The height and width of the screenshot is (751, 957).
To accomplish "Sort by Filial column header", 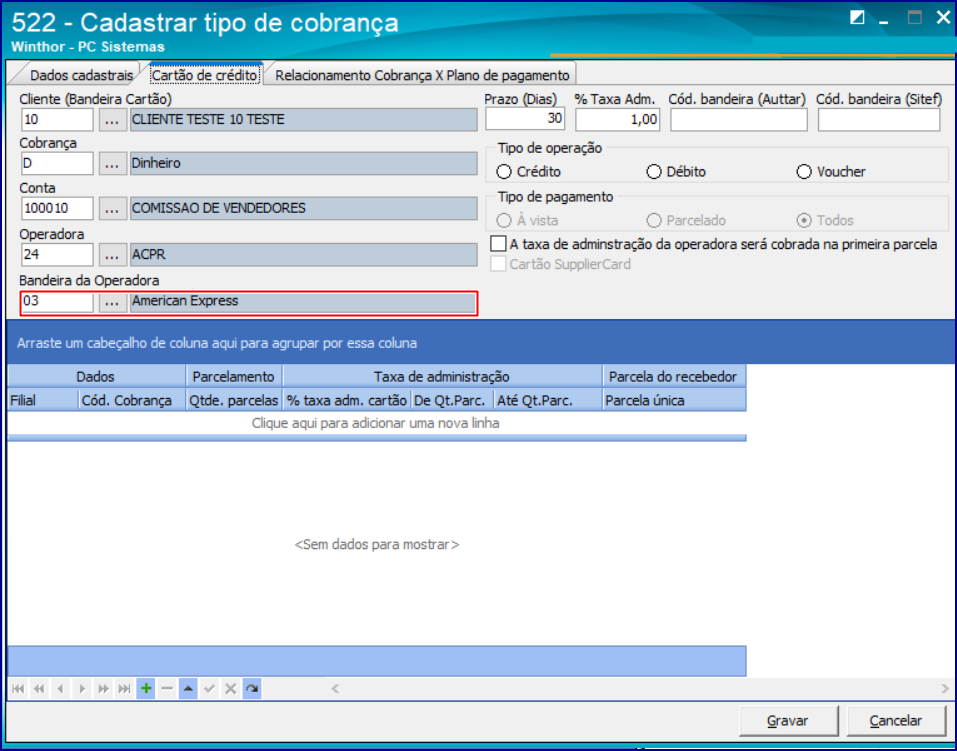I will (43, 401).
